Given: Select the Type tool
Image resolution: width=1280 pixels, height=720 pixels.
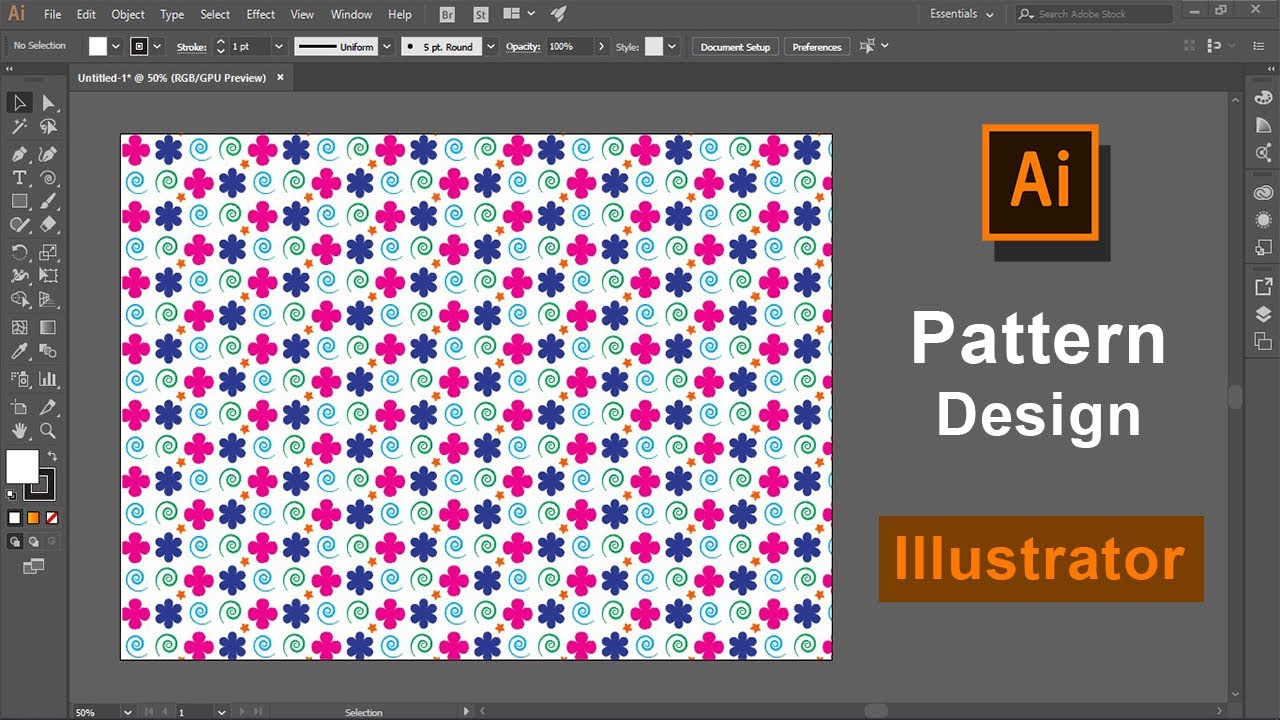Looking at the screenshot, I should [x=19, y=178].
